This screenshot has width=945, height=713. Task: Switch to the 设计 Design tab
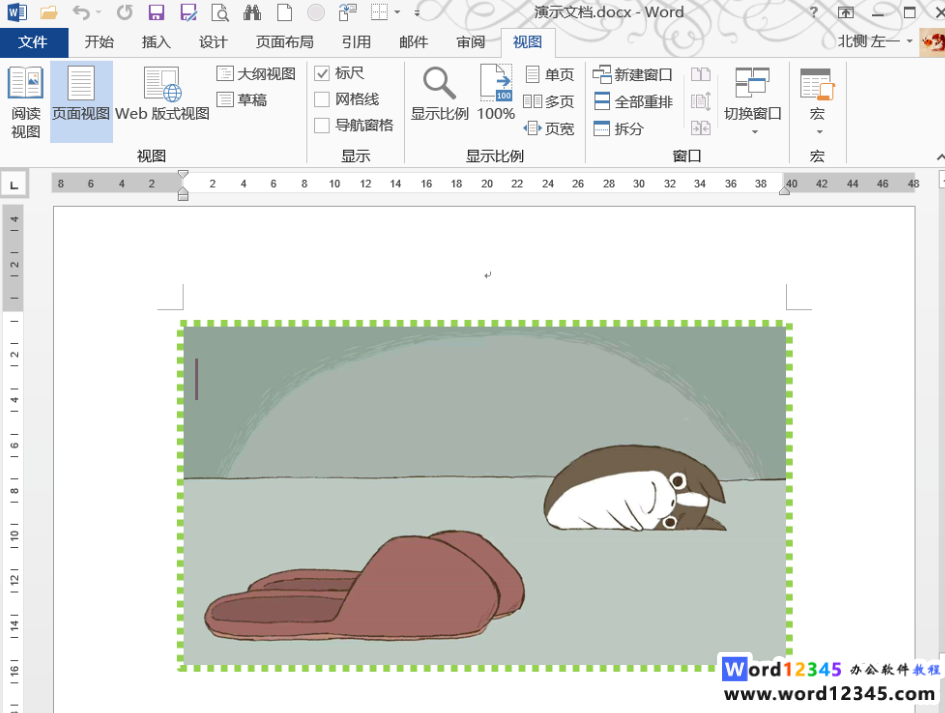[213, 42]
